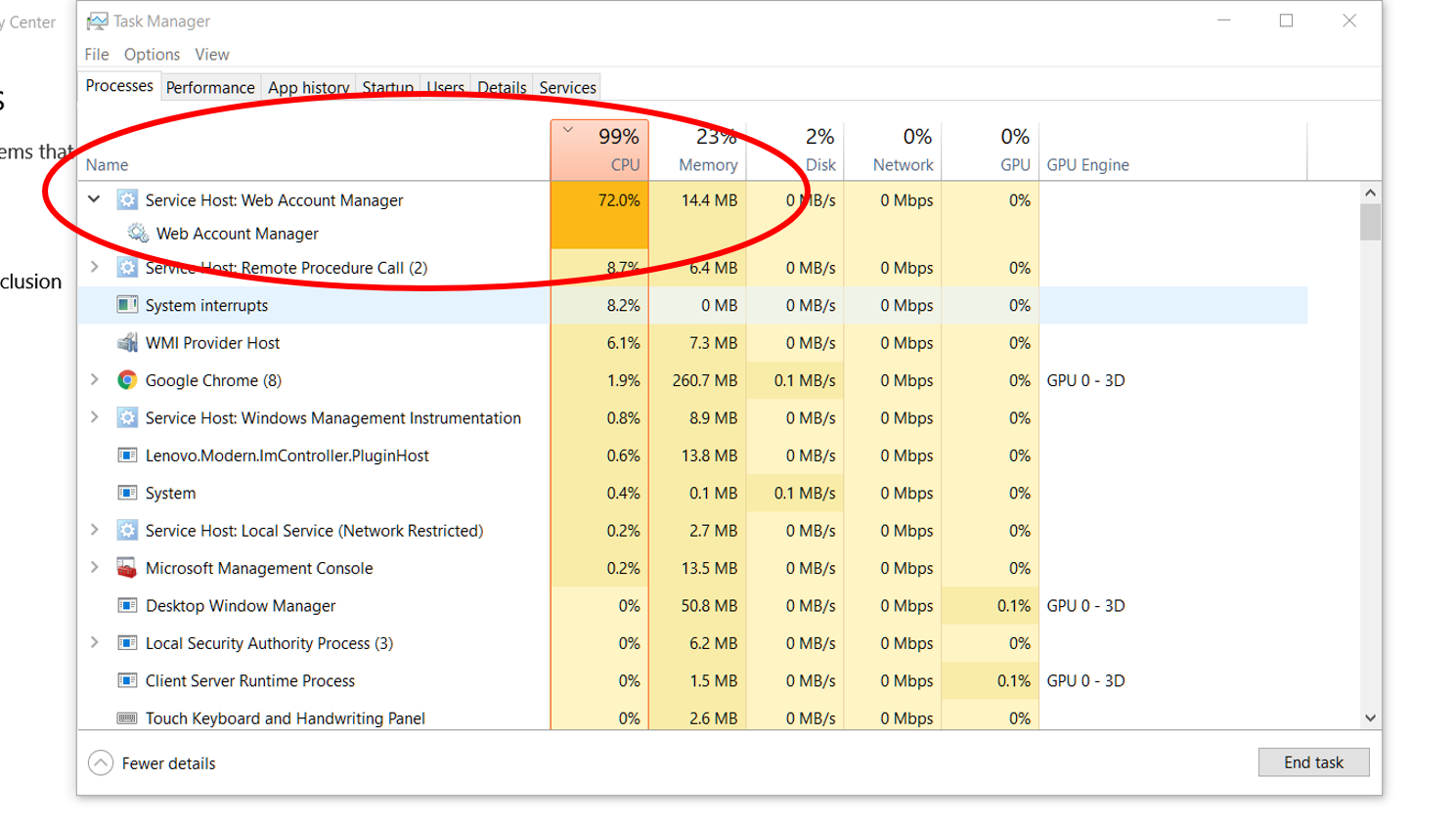Viewport: 1456px width, 825px height.
Task: Click the WMI Provider Host icon
Action: coord(127,342)
